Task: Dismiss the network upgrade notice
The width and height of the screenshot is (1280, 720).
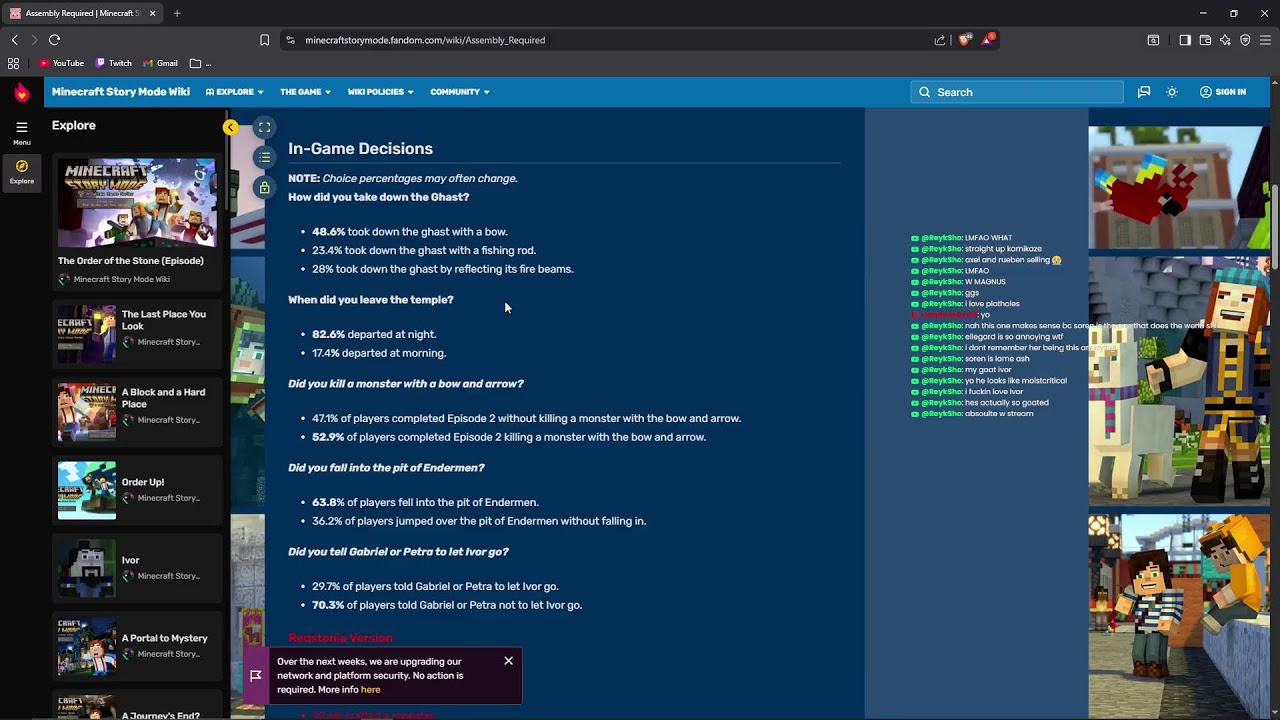Action: tap(508, 661)
